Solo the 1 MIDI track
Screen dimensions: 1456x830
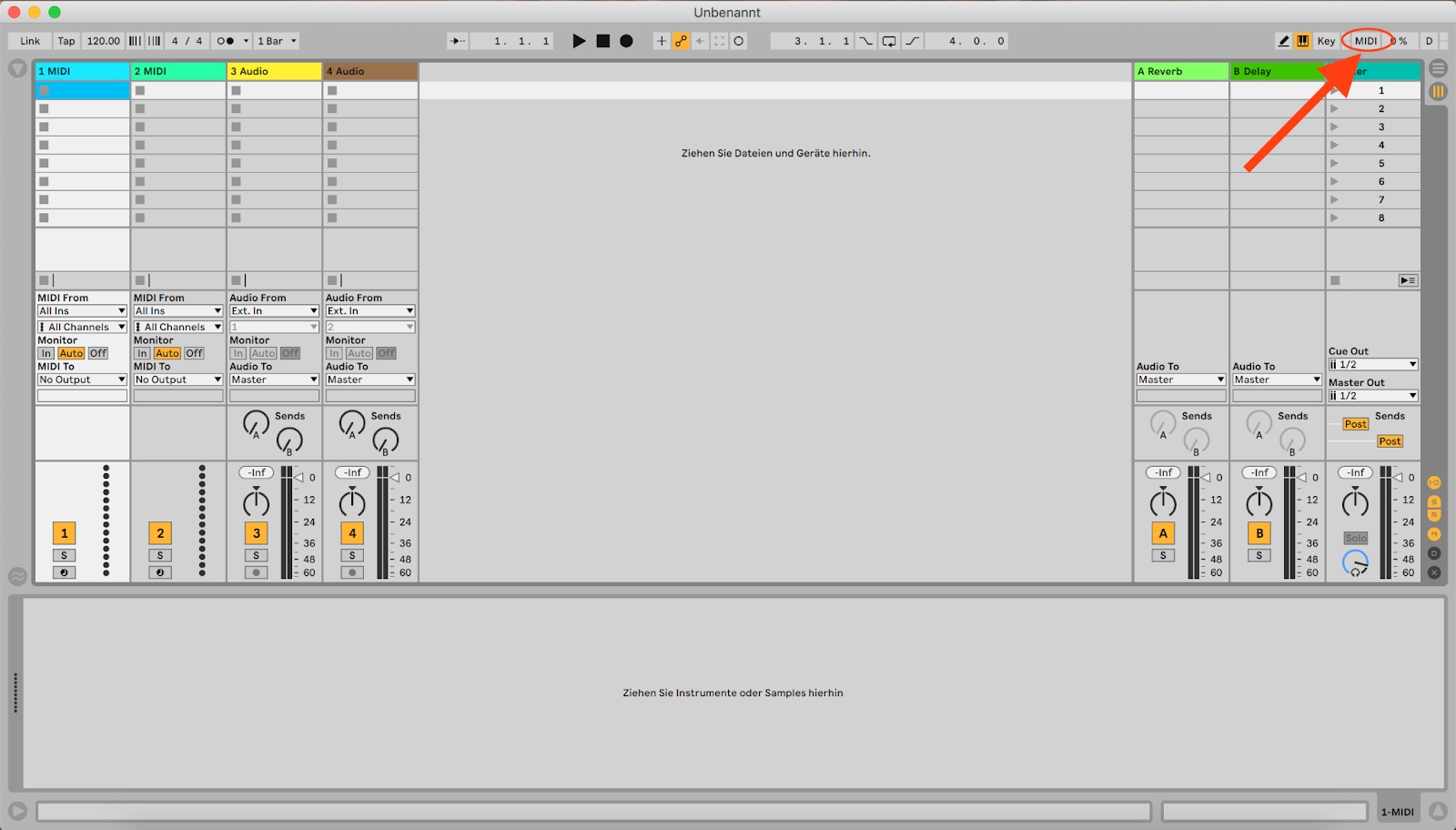click(x=64, y=555)
